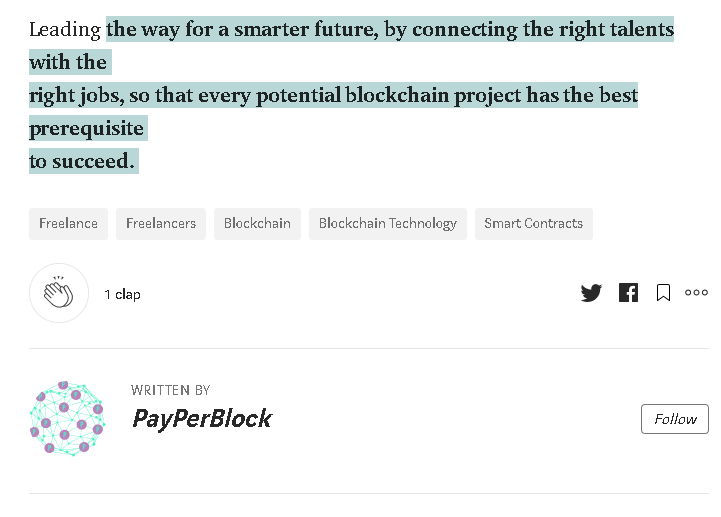This screenshot has width=721, height=517.
Task: Open the three-dot more options menu
Action: point(696,293)
